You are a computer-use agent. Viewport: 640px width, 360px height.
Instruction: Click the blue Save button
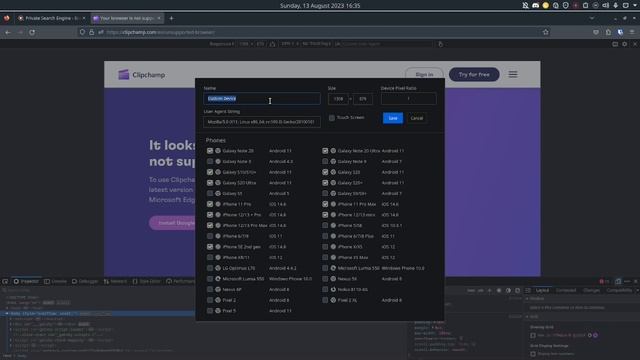(x=393, y=118)
